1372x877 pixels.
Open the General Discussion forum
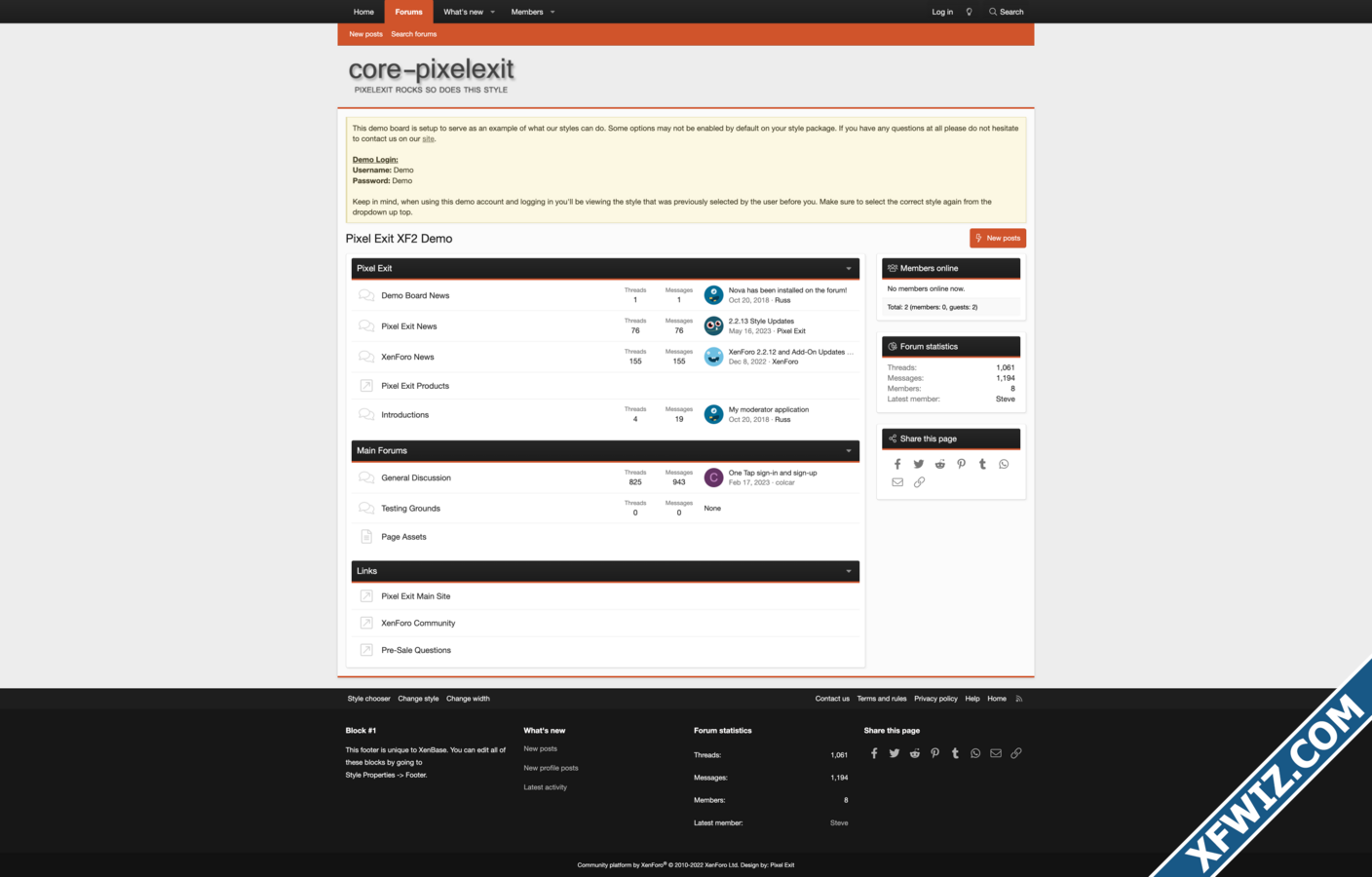pyautogui.click(x=416, y=477)
